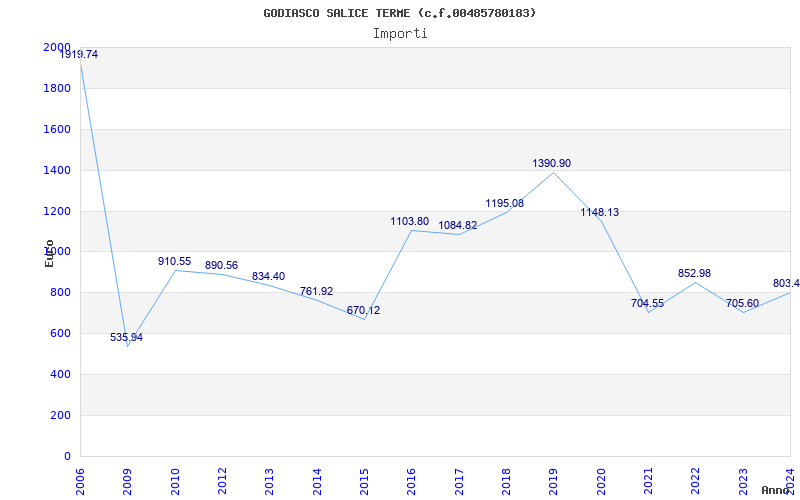800x500 pixels.
Task: Click the x-axis year 2014
Action: [317, 481]
